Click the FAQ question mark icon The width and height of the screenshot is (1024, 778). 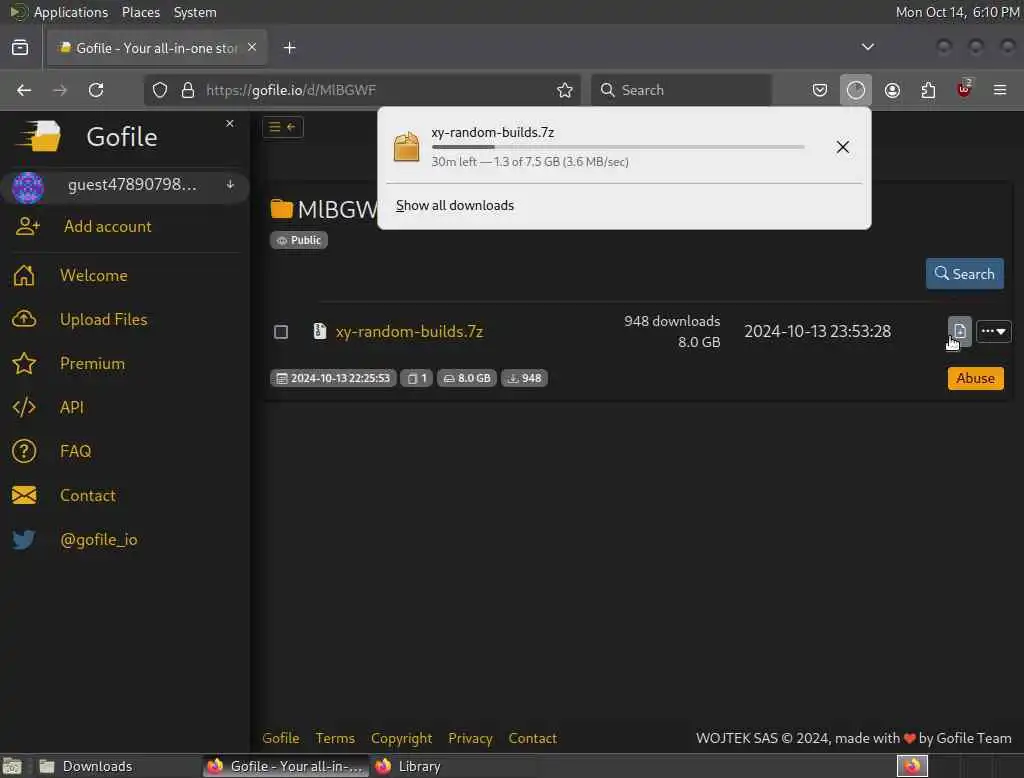pyautogui.click(x=24, y=451)
